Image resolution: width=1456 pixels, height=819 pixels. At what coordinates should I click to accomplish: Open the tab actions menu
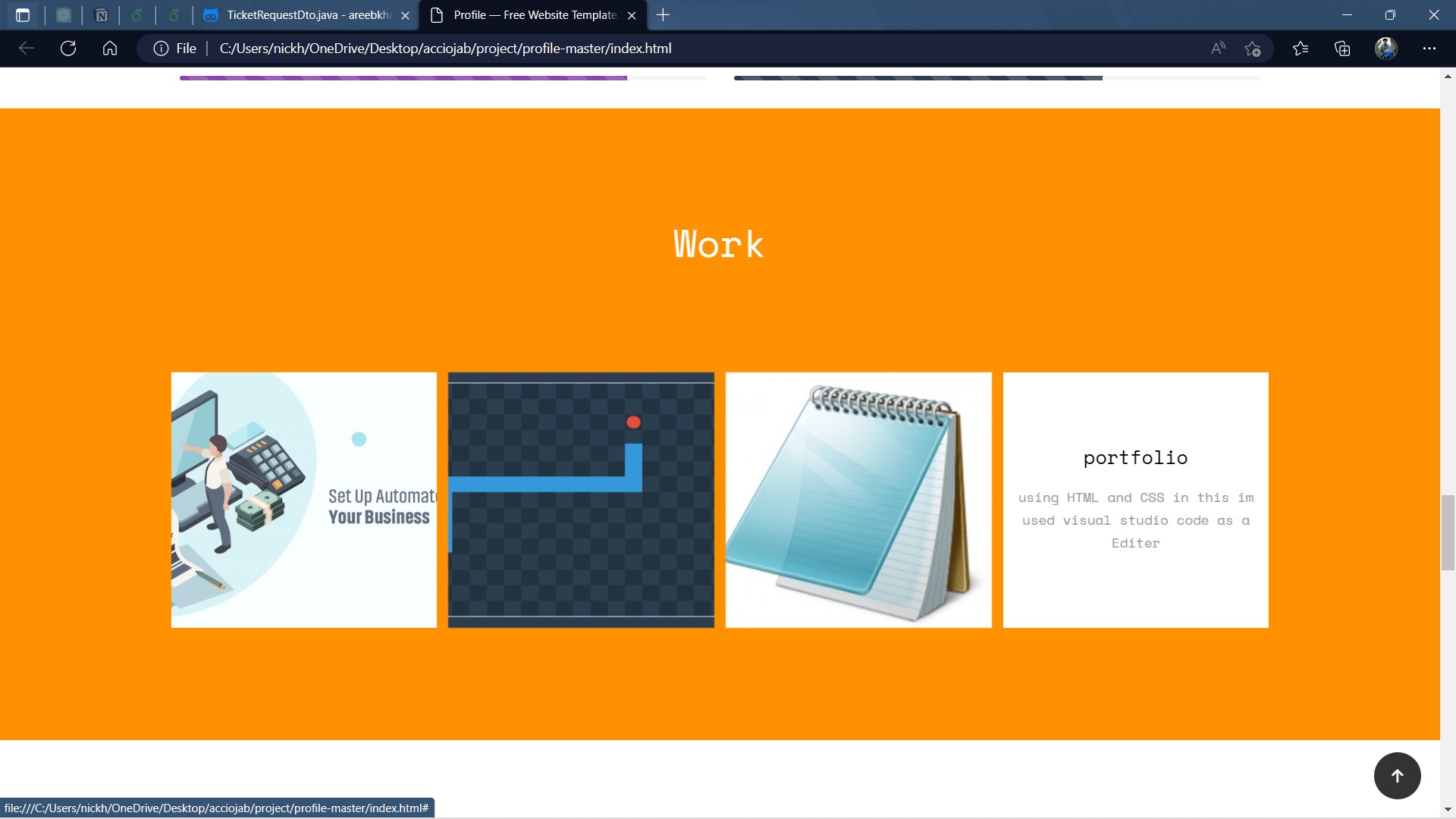pos(23,15)
